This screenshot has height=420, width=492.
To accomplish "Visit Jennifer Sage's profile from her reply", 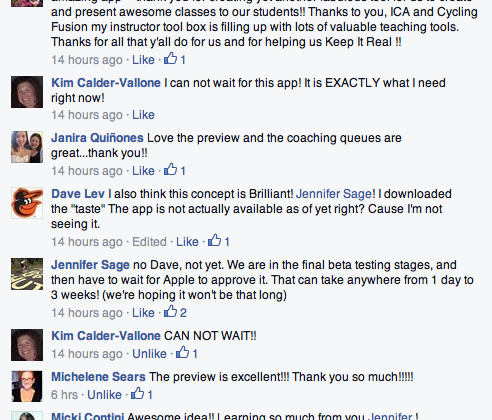I will tap(90, 265).
